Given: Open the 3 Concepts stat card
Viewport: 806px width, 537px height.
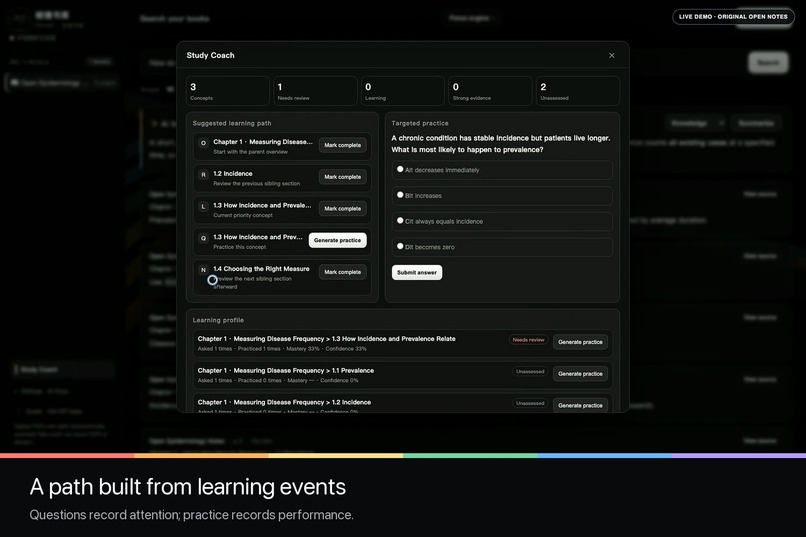Looking at the screenshot, I should pyautogui.click(x=228, y=91).
